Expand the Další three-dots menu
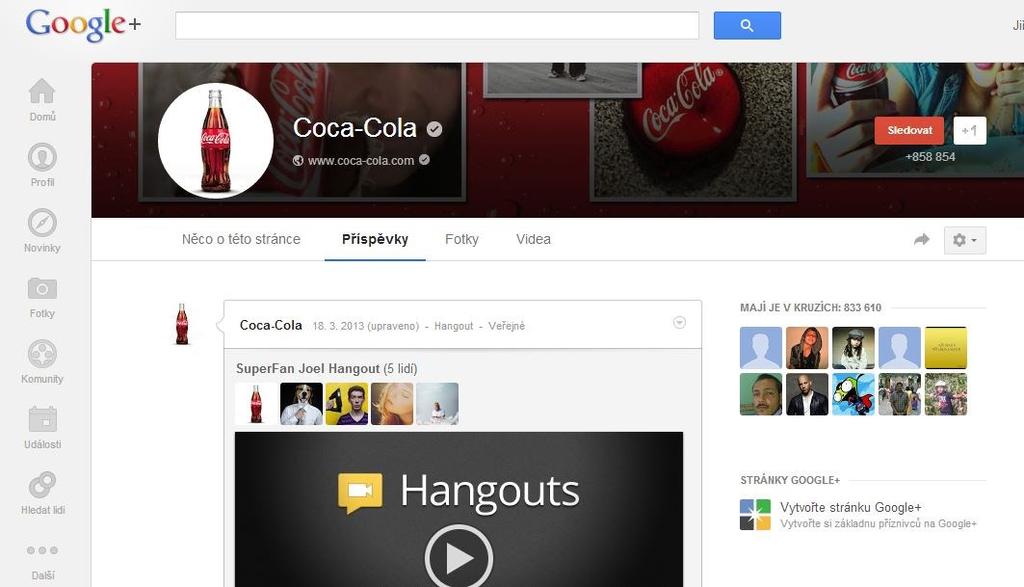Image resolution: width=1024 pixels, height=587 pixels. coord(42,550)
